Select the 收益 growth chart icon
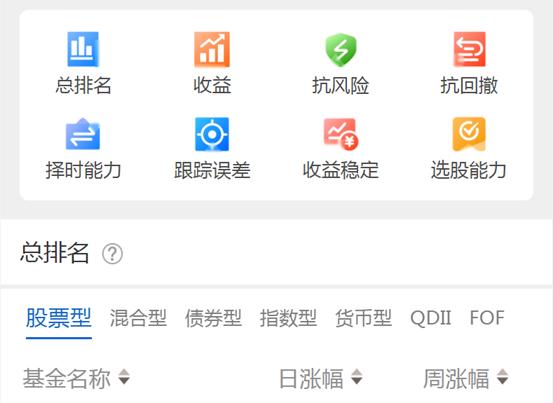Screen dimensions: 553x403 212,49
